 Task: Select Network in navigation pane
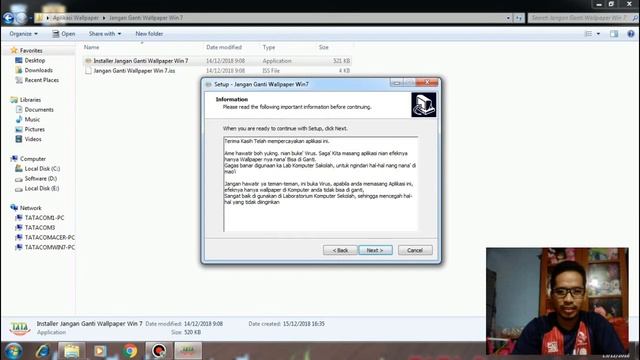coord(31,208)
